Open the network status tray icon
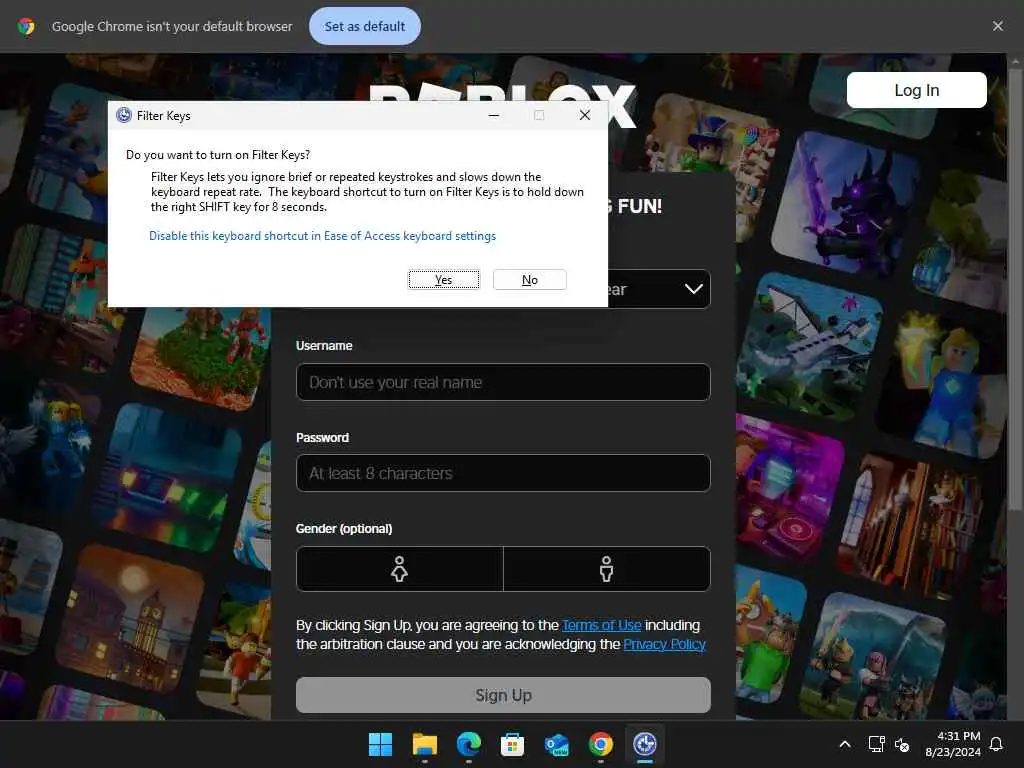 pos(876,744)
